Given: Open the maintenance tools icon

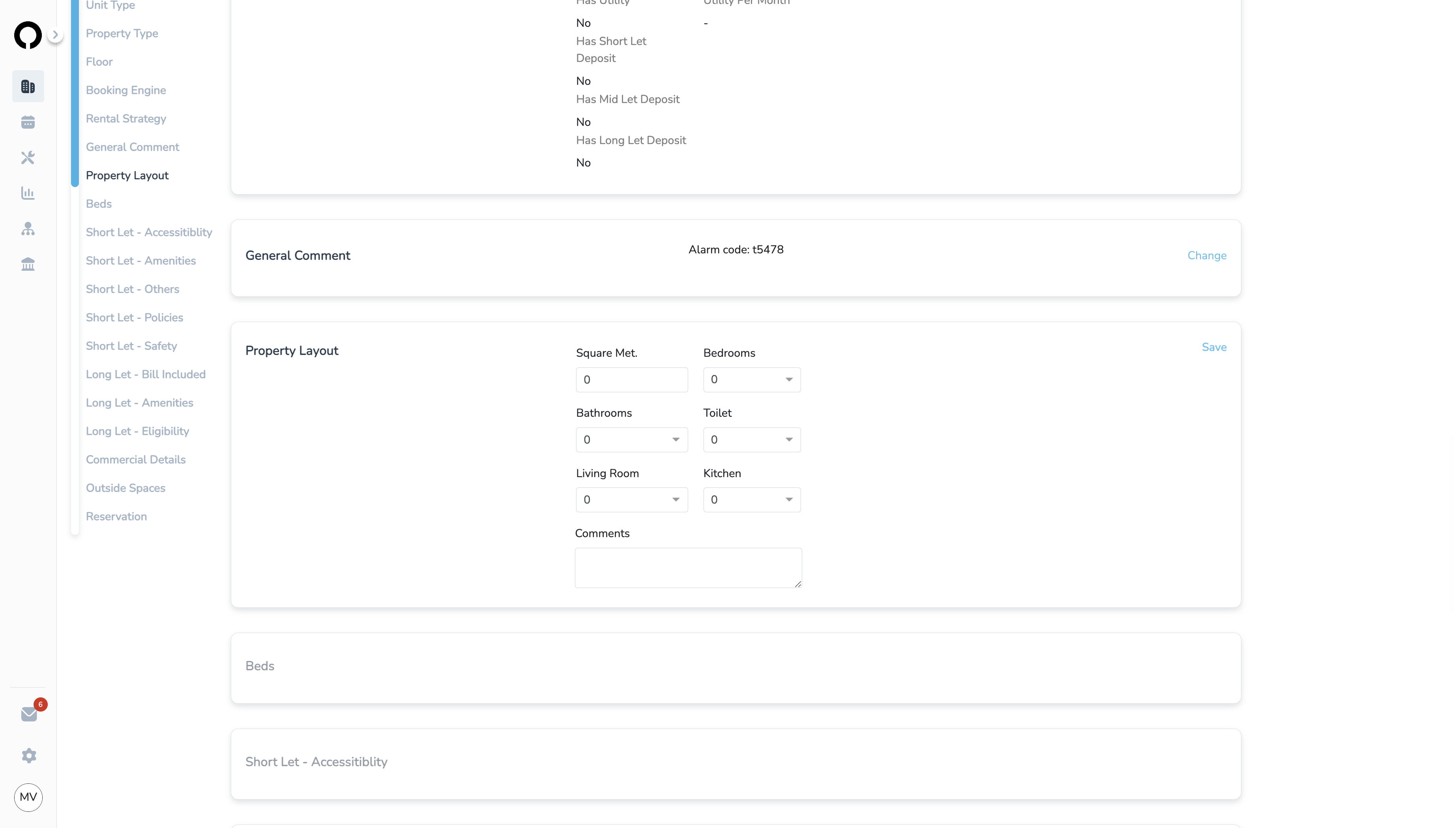Looking at the screenshot, I should pyautogui.click(x=28, y=157).
